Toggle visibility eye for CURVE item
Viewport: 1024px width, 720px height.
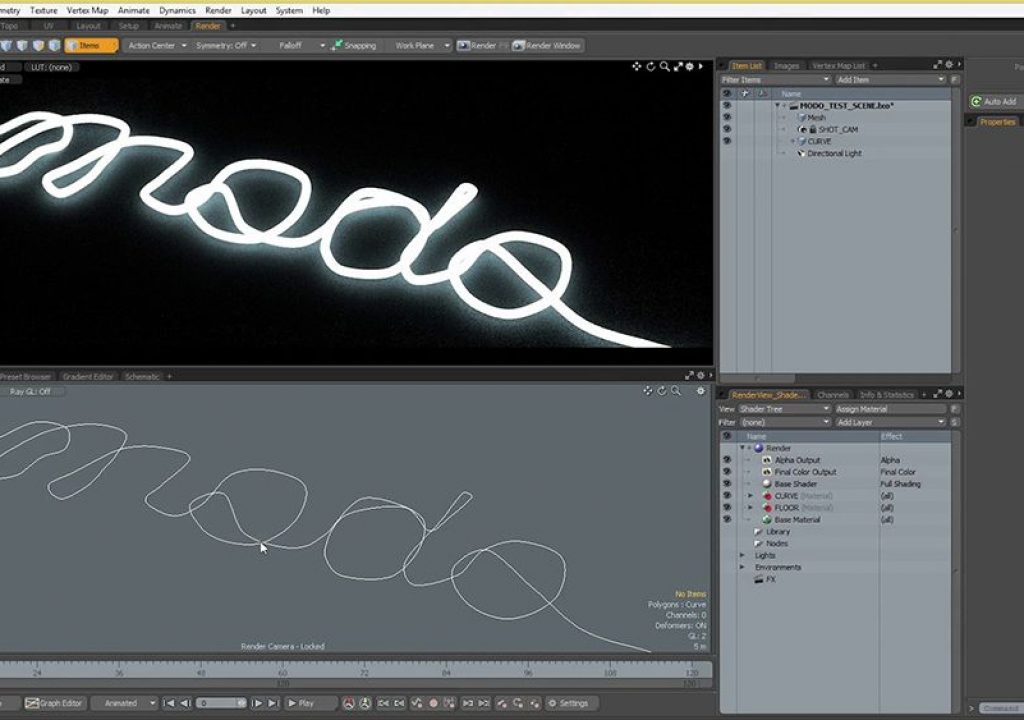click(x=727, y=141)
